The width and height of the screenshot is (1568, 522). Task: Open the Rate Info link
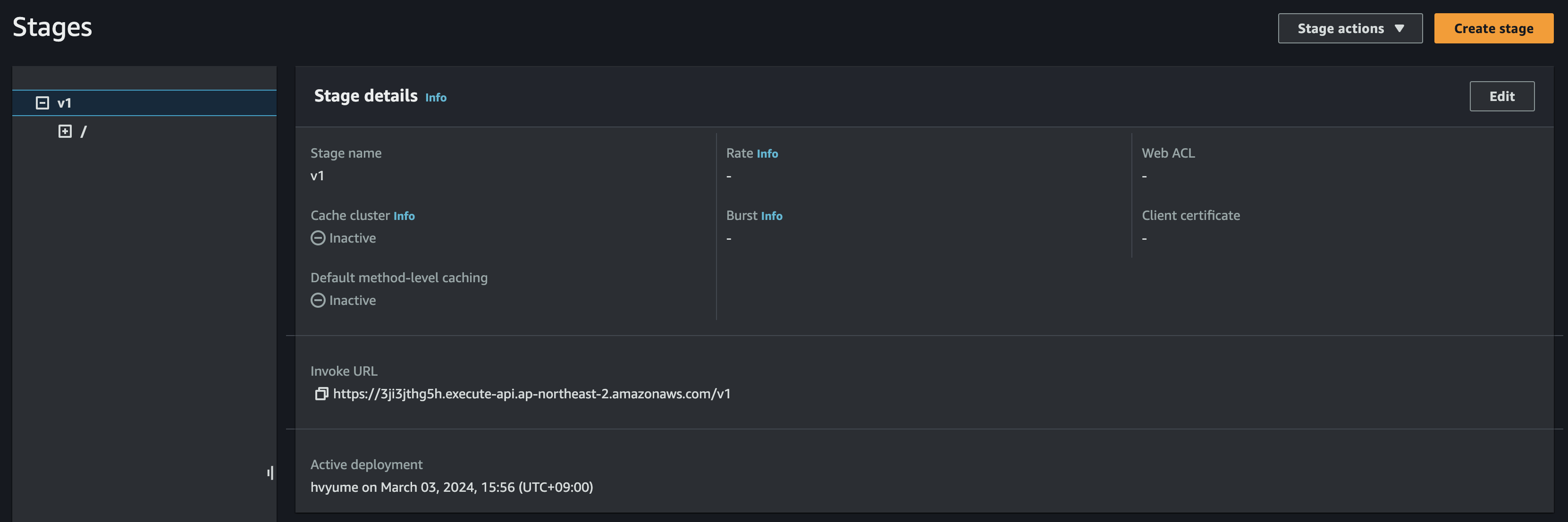coord(767,154)
